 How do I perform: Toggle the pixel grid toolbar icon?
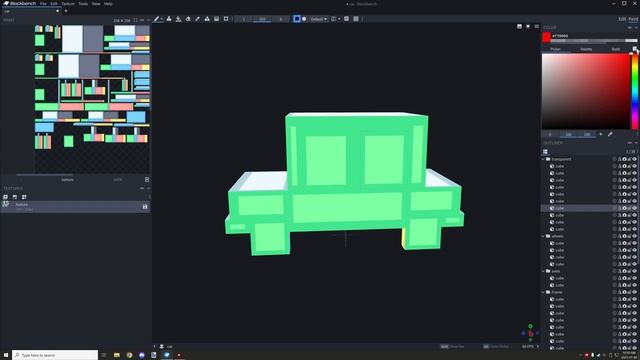(347, 19)
